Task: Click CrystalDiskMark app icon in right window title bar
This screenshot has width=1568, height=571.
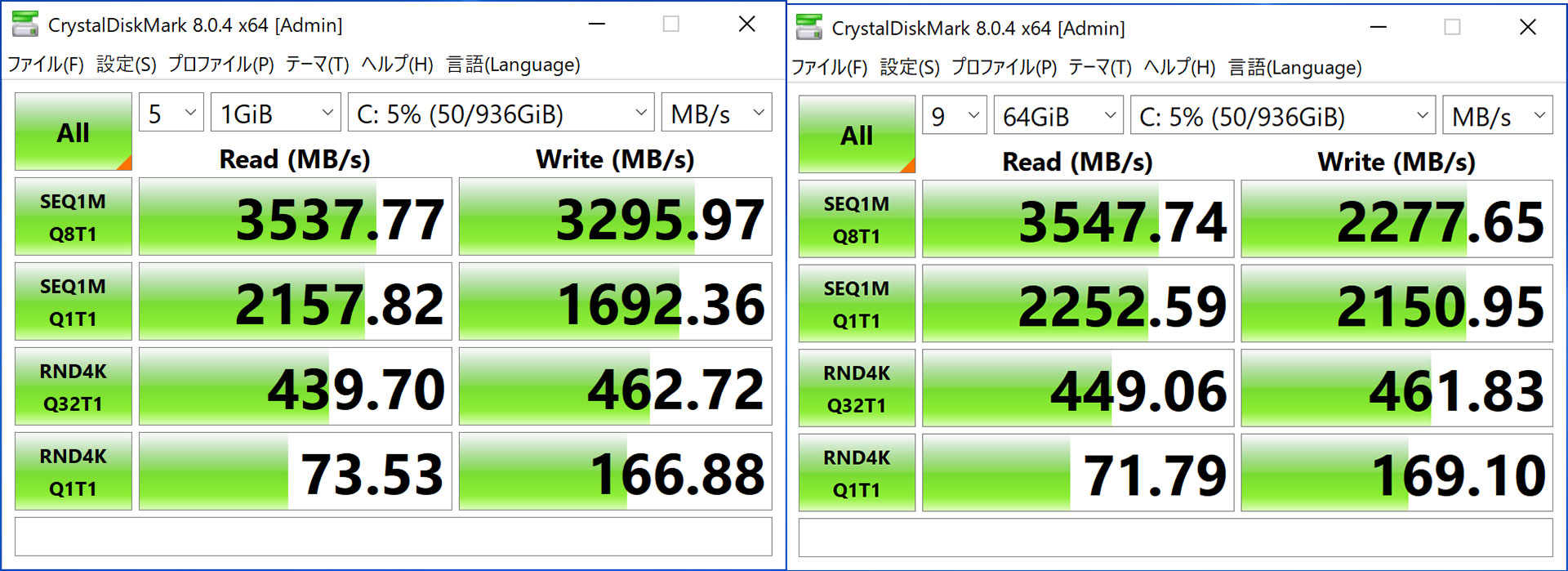Action: (x=809, y=28)
